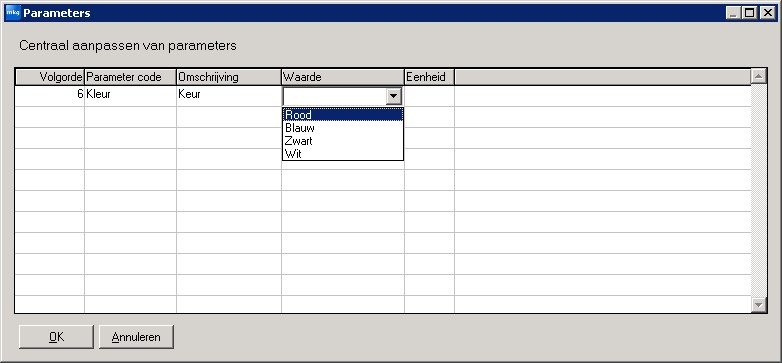Click the Waarde column header
782x363 pixels.
tap(343, 77)
